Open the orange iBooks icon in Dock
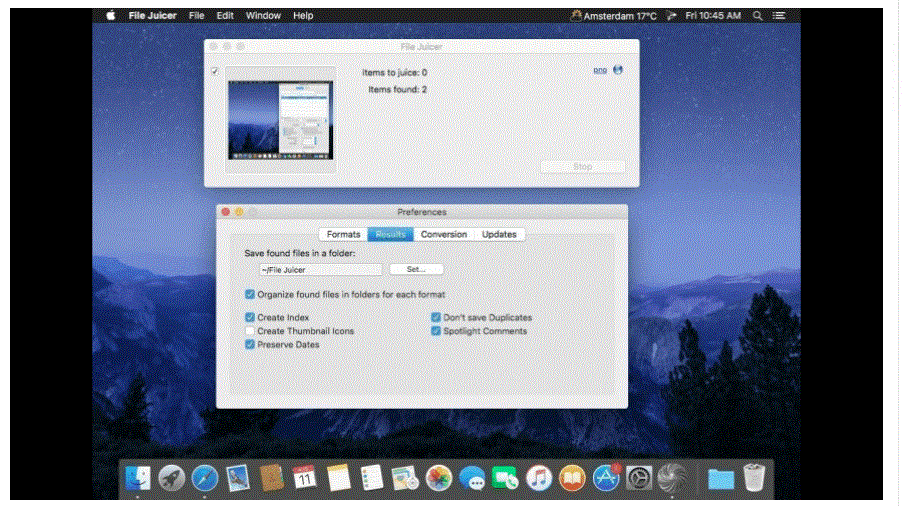The height and width of the screenshot is (507, 902). (572, 478)
